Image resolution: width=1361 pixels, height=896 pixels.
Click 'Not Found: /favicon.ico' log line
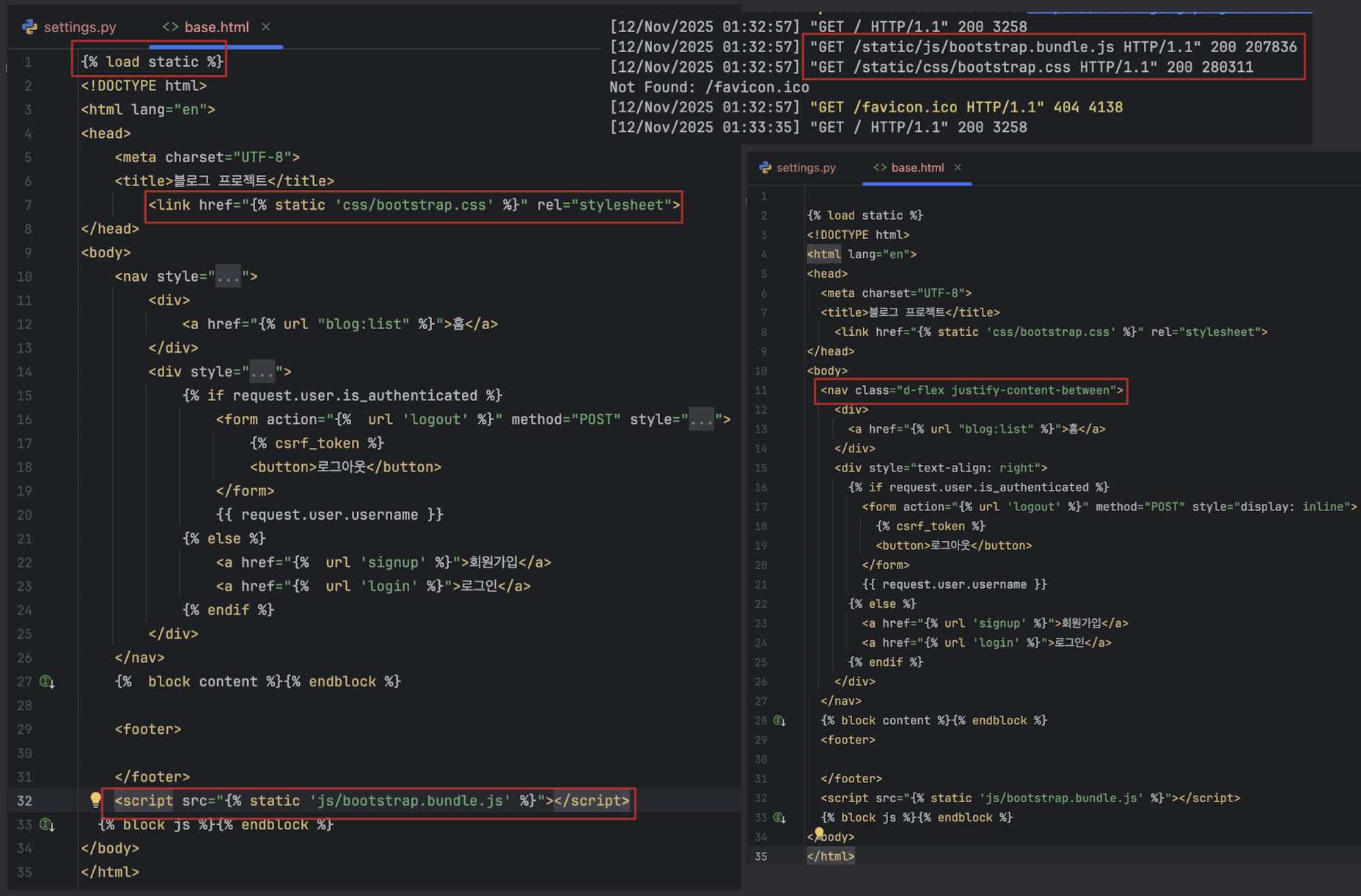click(709, 87)
